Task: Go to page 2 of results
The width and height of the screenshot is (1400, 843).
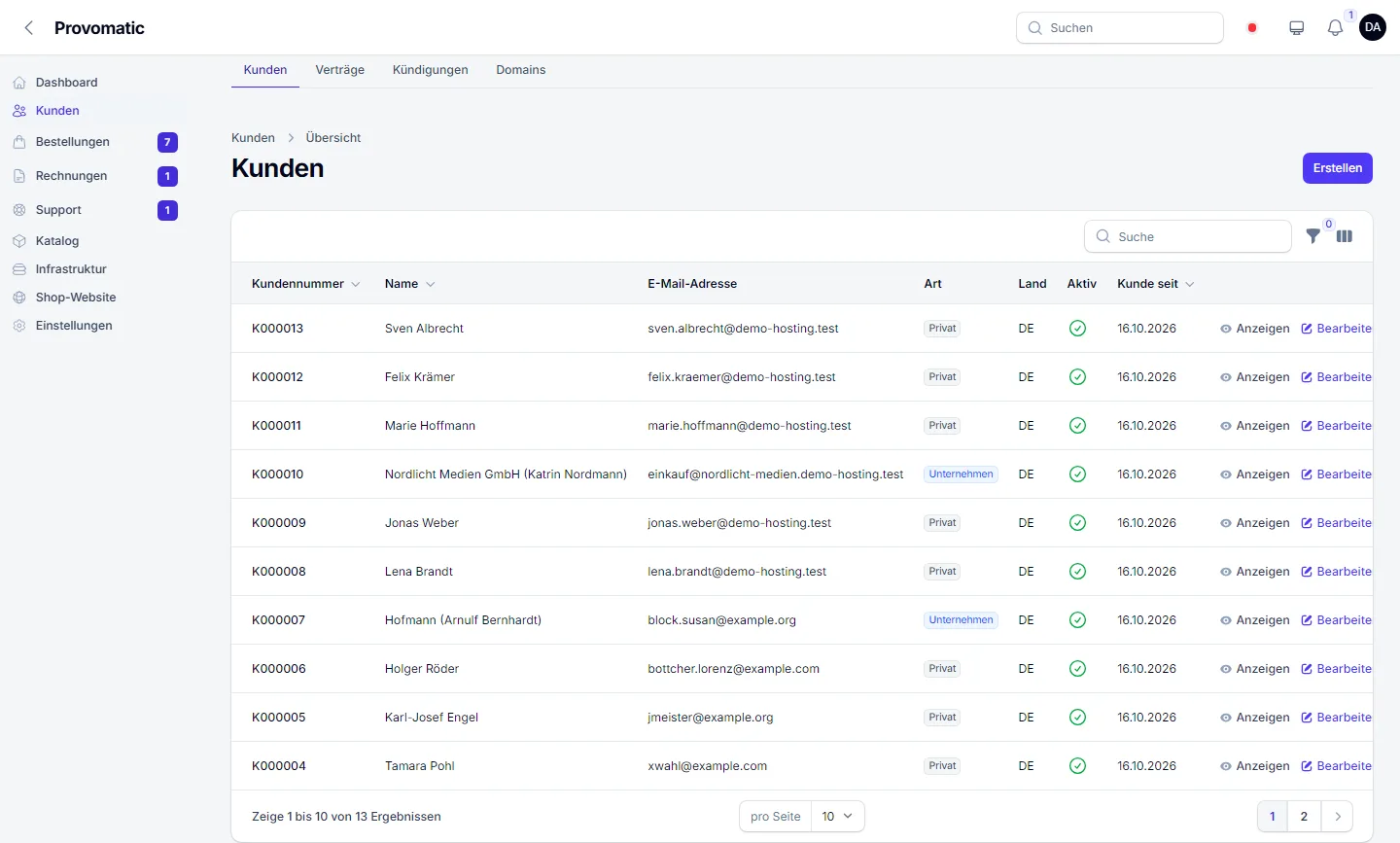Action: [x=1304, y=817]
